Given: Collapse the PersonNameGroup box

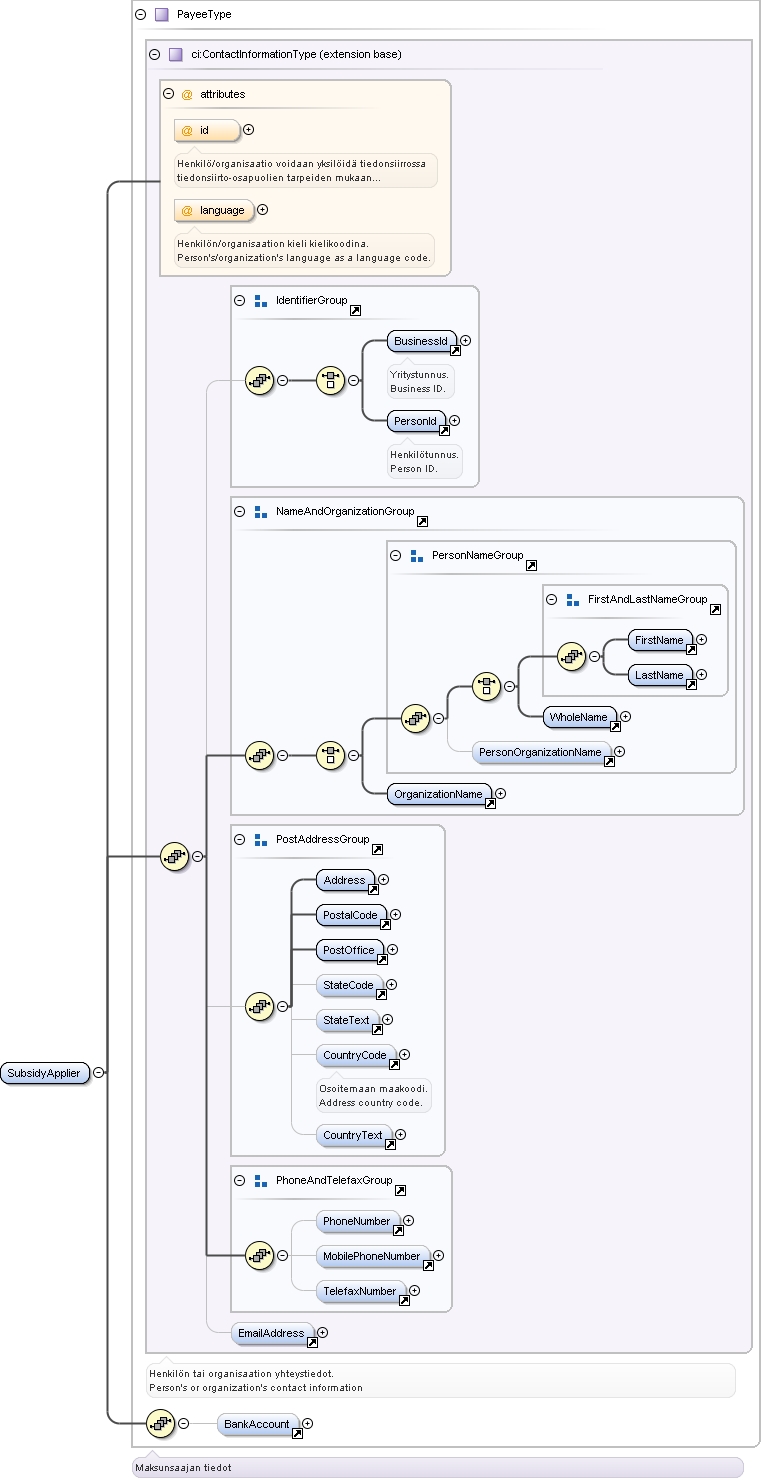Looking at the screenshot, I should pos(395,555).
